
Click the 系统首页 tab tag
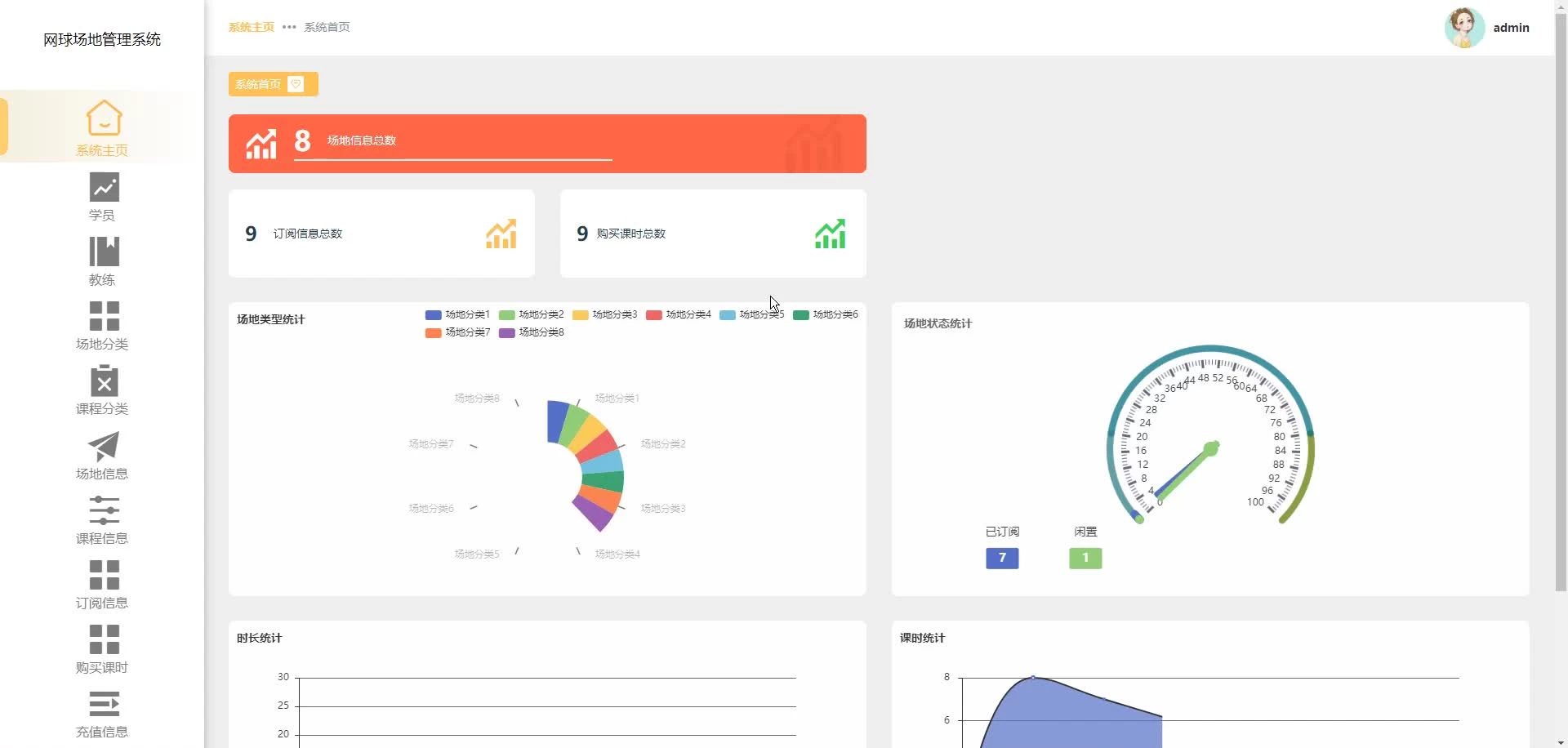tap(273, 84)
